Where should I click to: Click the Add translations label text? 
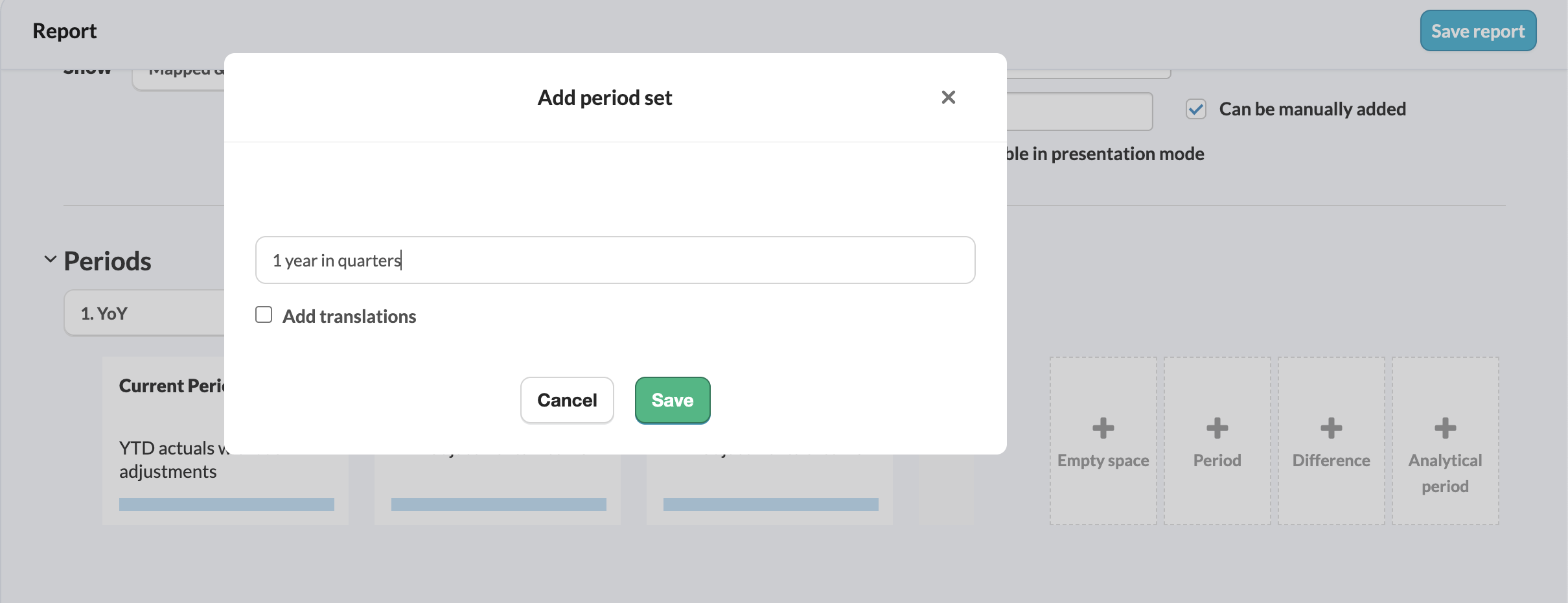tap(349, 316)
